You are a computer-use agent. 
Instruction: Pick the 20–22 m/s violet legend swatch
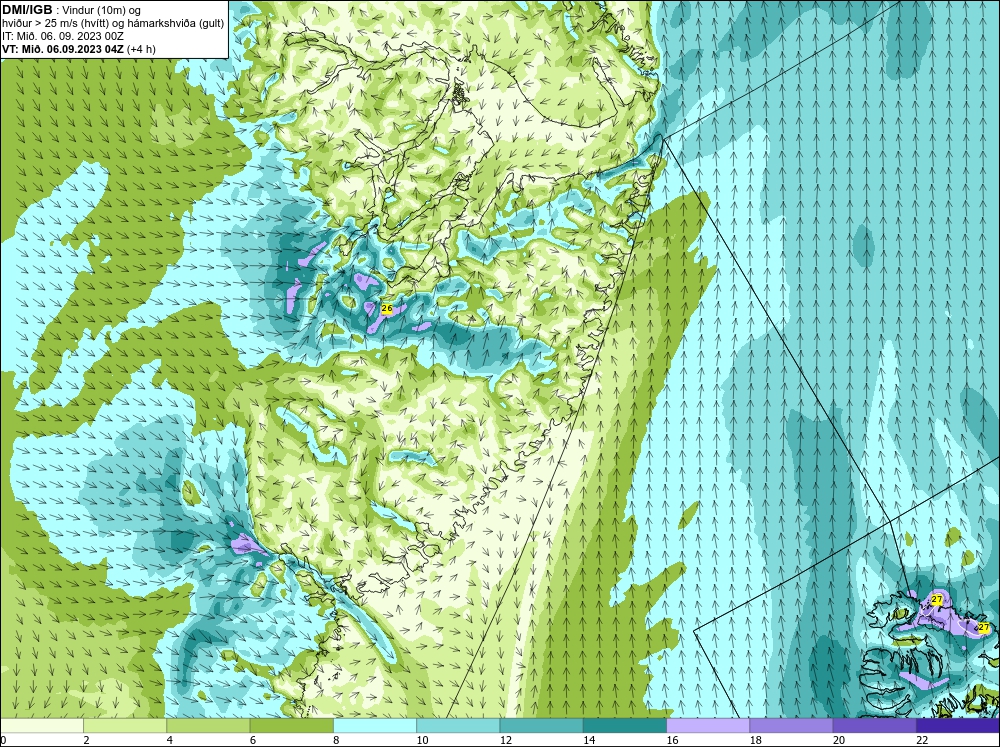point(875,726)
